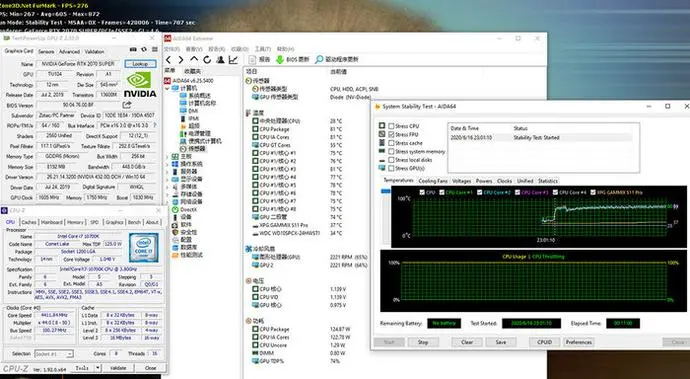Select the IPMI item in AIDA64 tree
Screen dimensions: 690x379
pos(189,118)
